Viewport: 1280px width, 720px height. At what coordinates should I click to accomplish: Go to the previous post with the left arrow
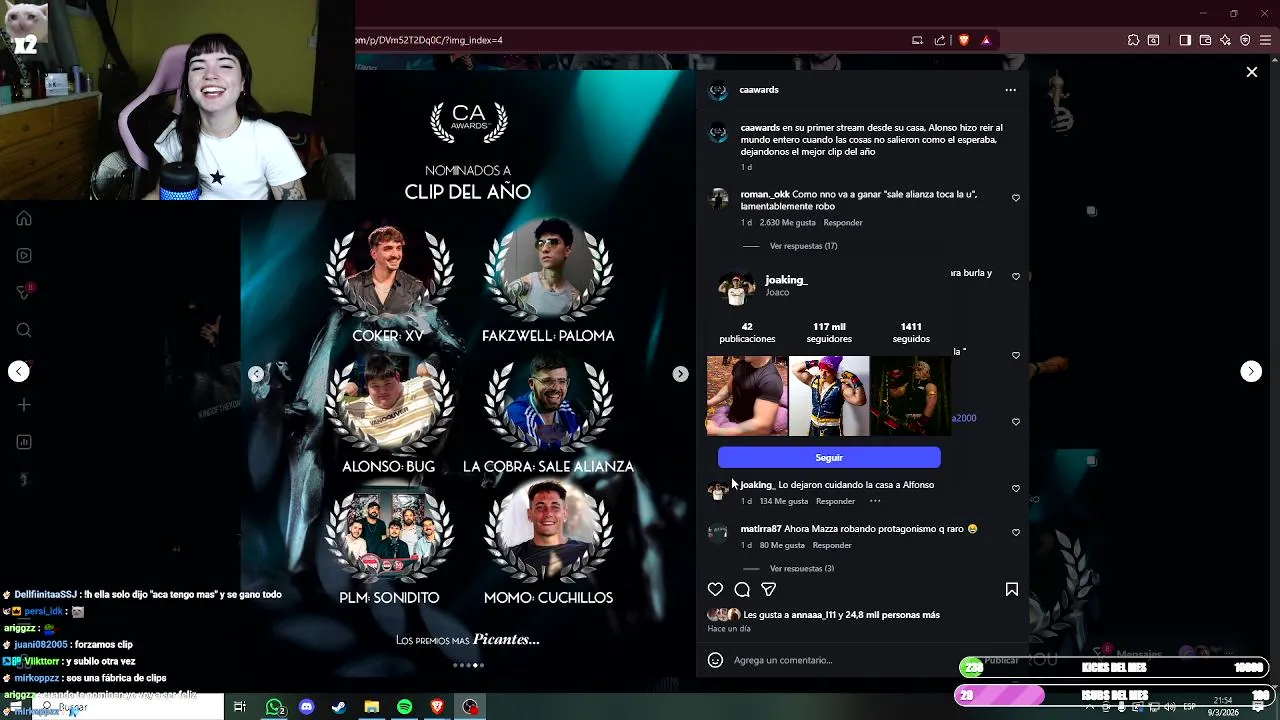(19, 371)
